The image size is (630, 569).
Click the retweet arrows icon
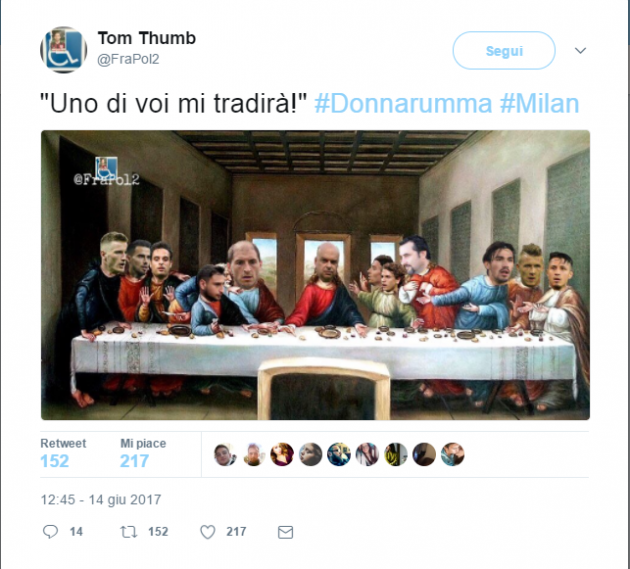pyautogui.click(x=129, y=532)
